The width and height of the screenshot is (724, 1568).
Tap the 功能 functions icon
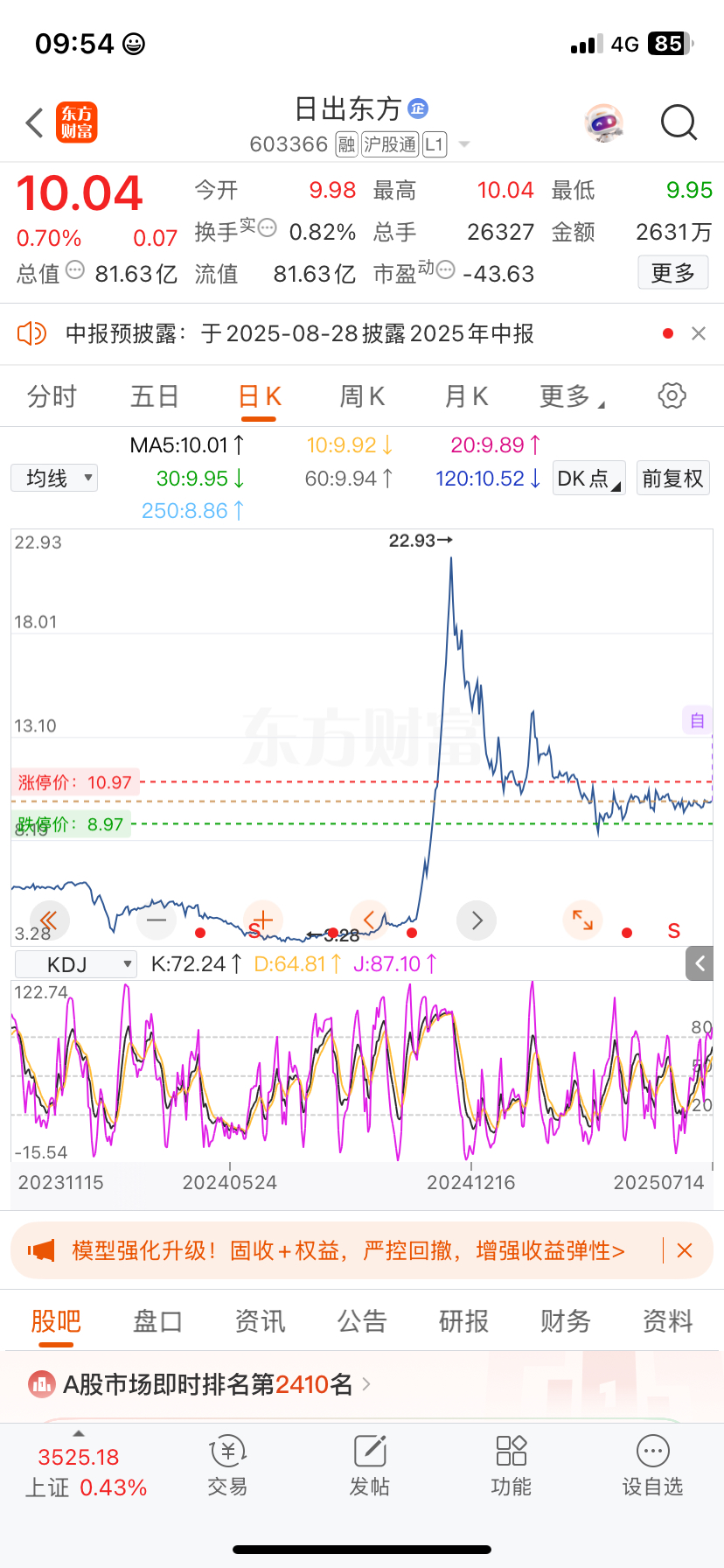(511, 1452)
